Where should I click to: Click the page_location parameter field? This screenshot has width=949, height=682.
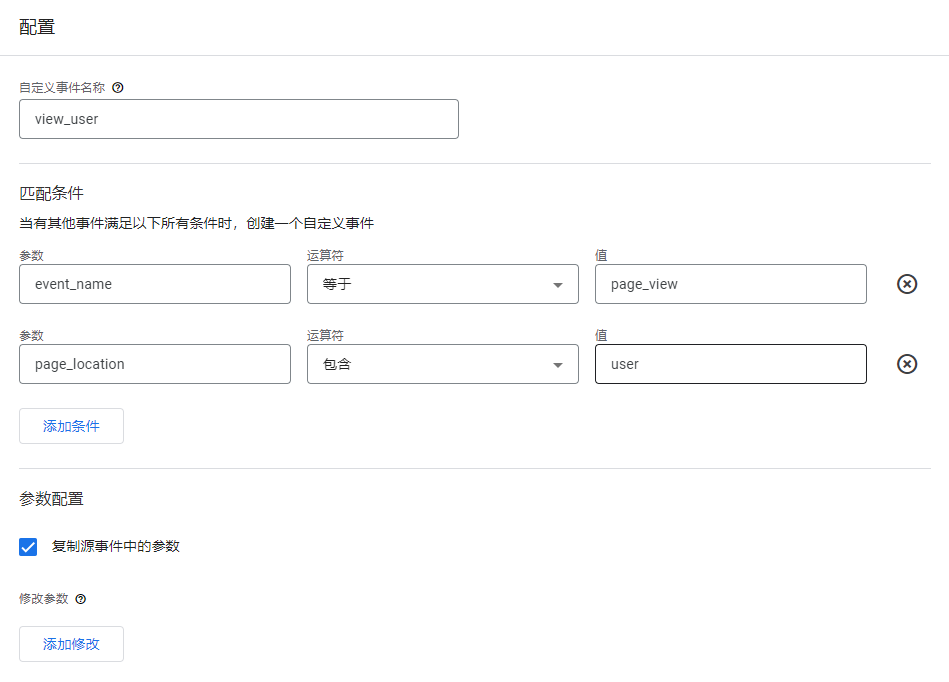point(154,364)
